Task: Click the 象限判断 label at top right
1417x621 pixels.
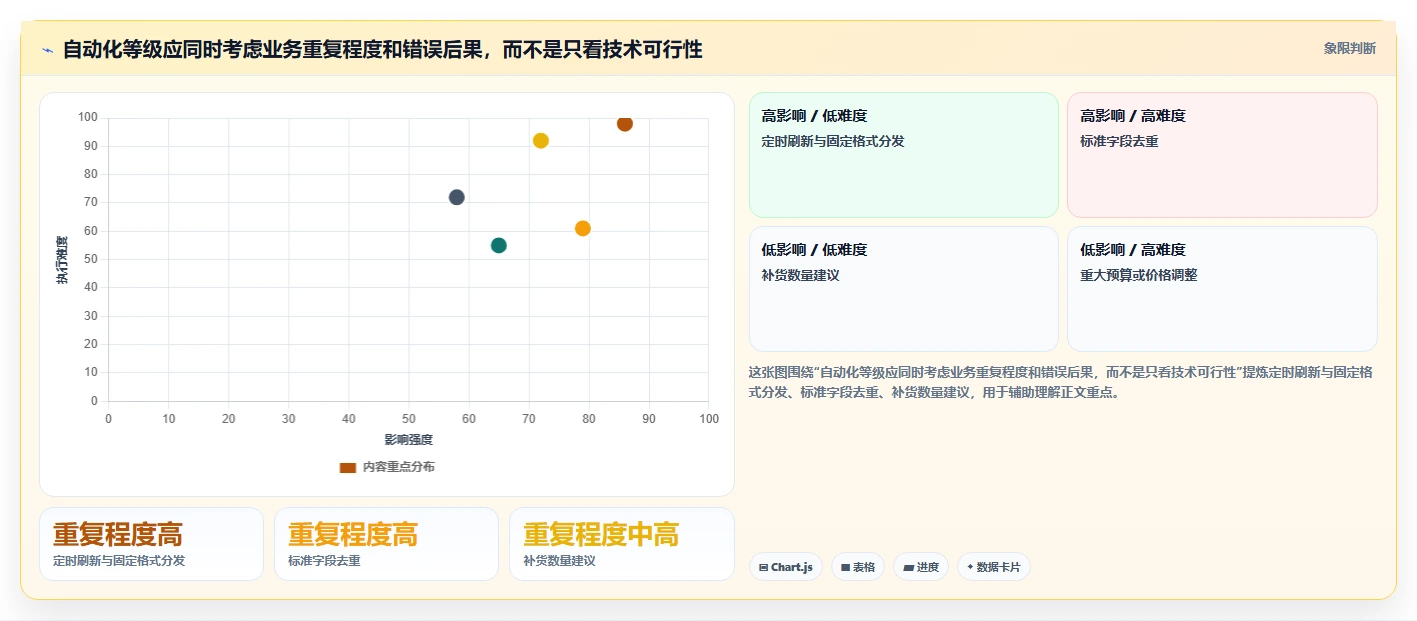Action: [1349, 48]
